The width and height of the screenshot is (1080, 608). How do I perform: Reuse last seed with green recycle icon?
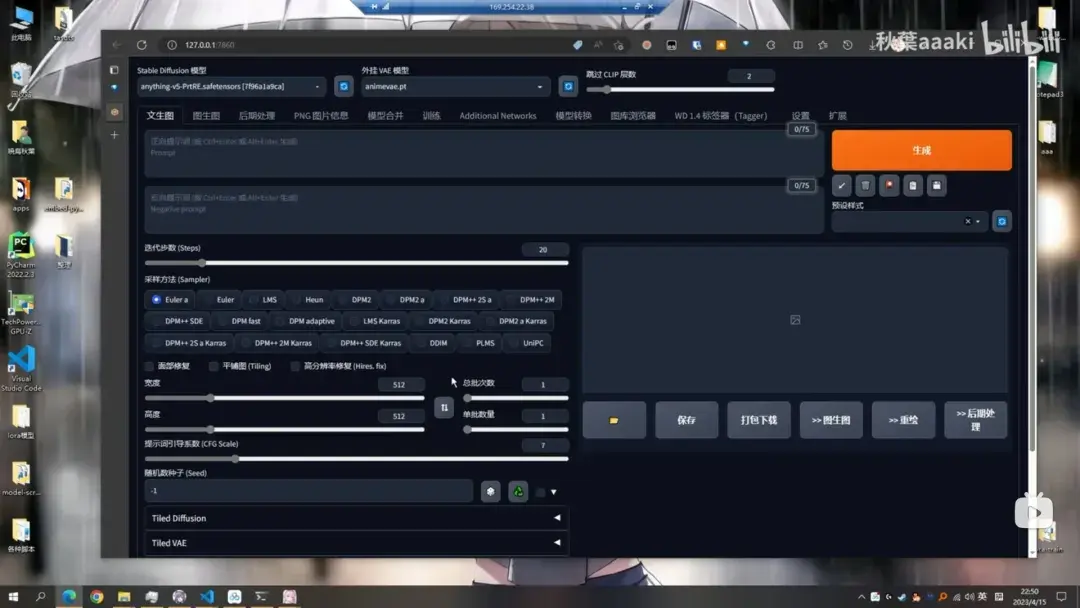(x=518, y=491)
